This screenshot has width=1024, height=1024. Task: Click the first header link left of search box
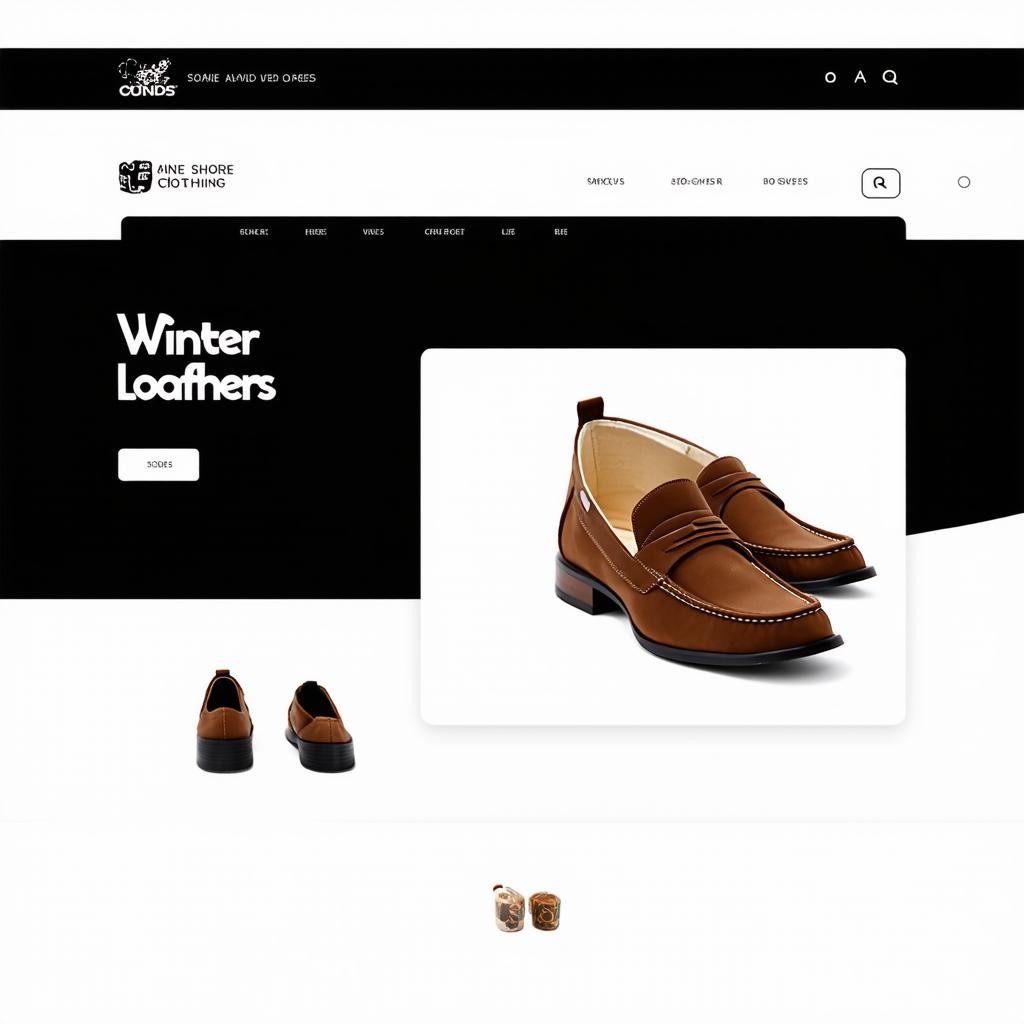tap(605, 182)
